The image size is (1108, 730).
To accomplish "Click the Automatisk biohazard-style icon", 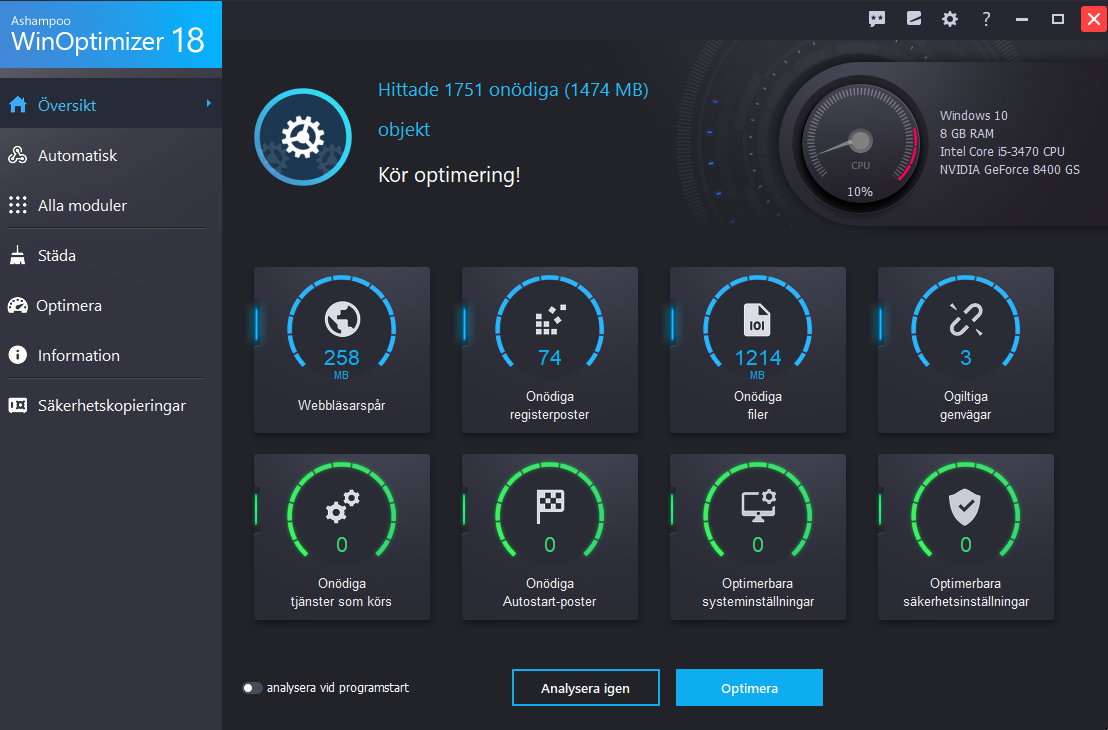I will tap(18, 155).
